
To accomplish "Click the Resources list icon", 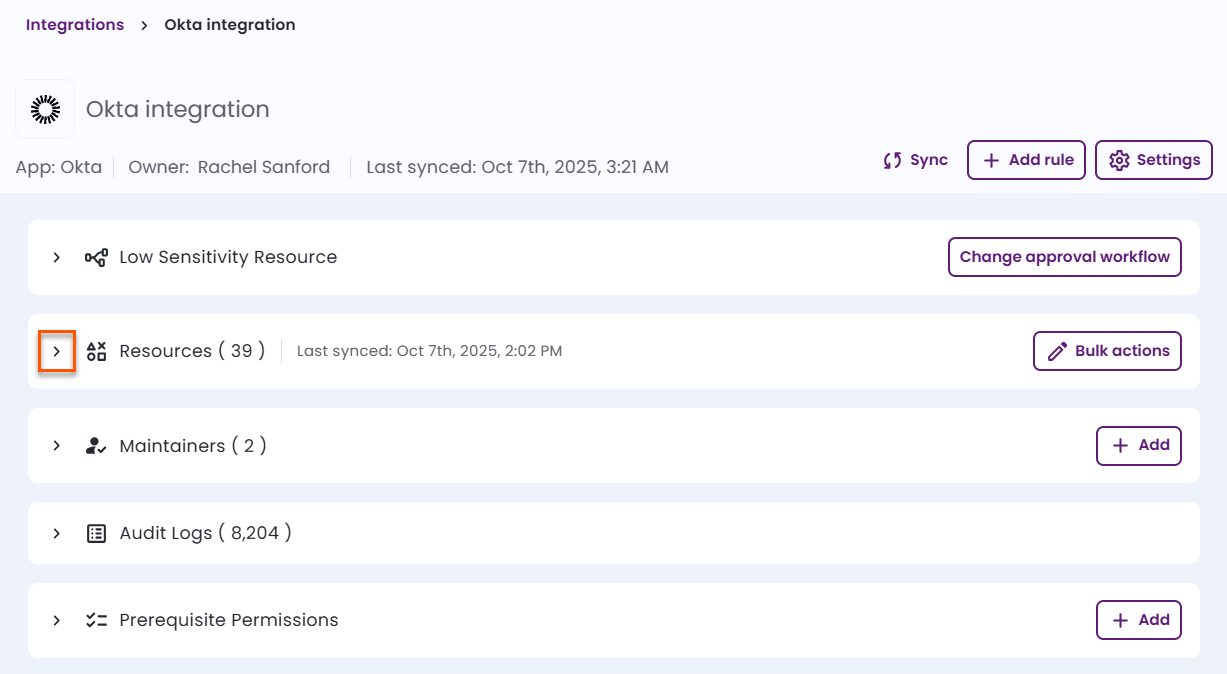I will 95,351.
